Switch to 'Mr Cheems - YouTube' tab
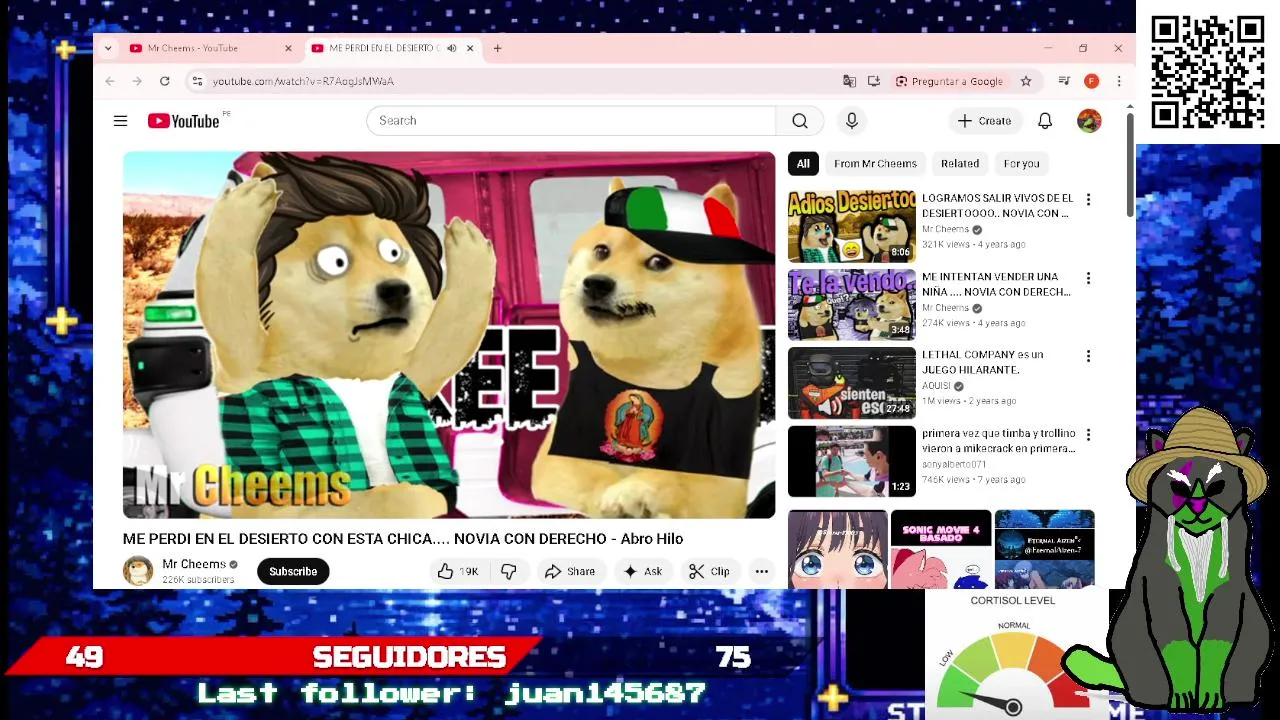This screenshot has width=1280, height=720. pos(210,48)
